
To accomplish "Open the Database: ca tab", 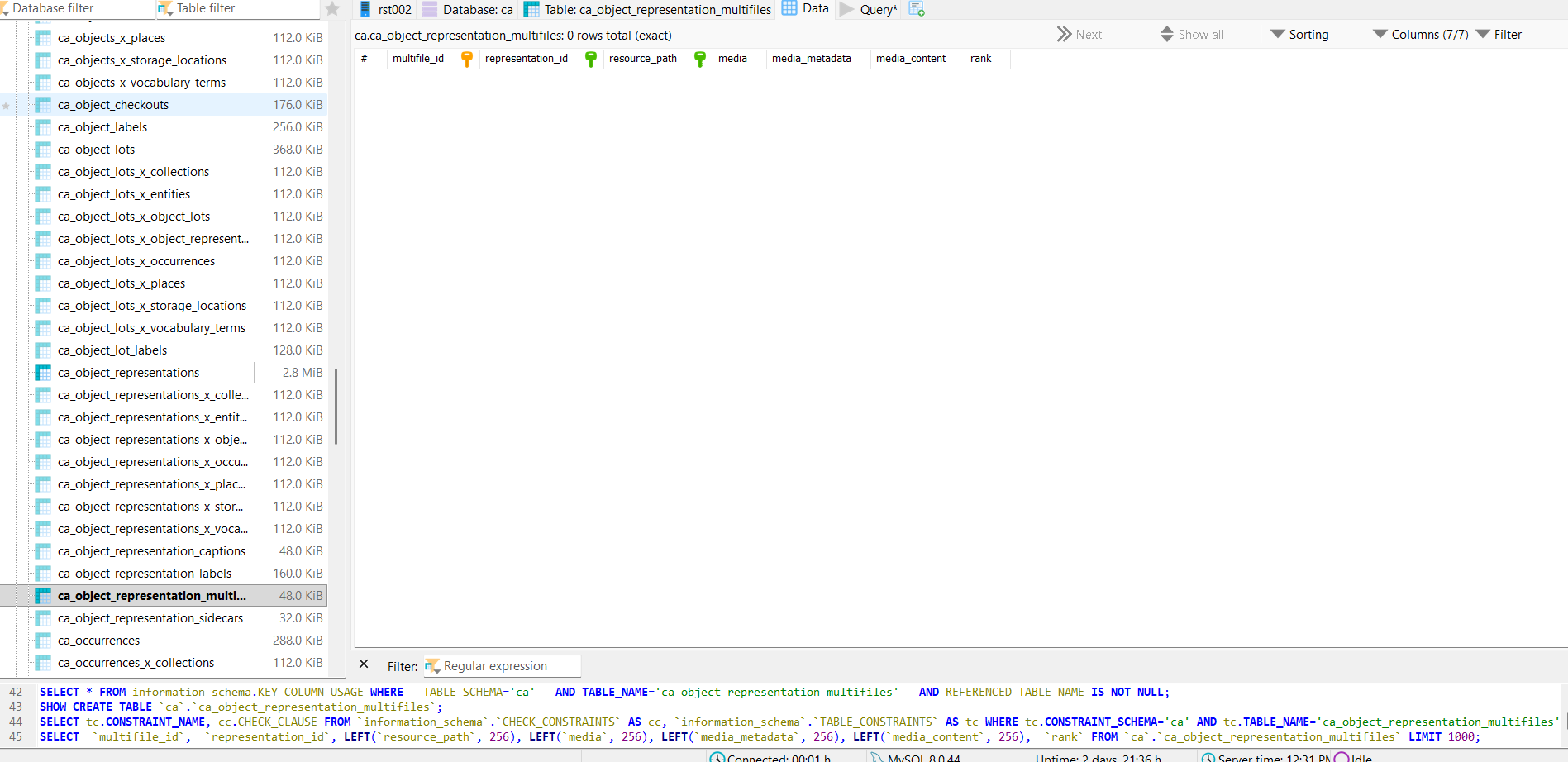I will (x=468, y=10).
